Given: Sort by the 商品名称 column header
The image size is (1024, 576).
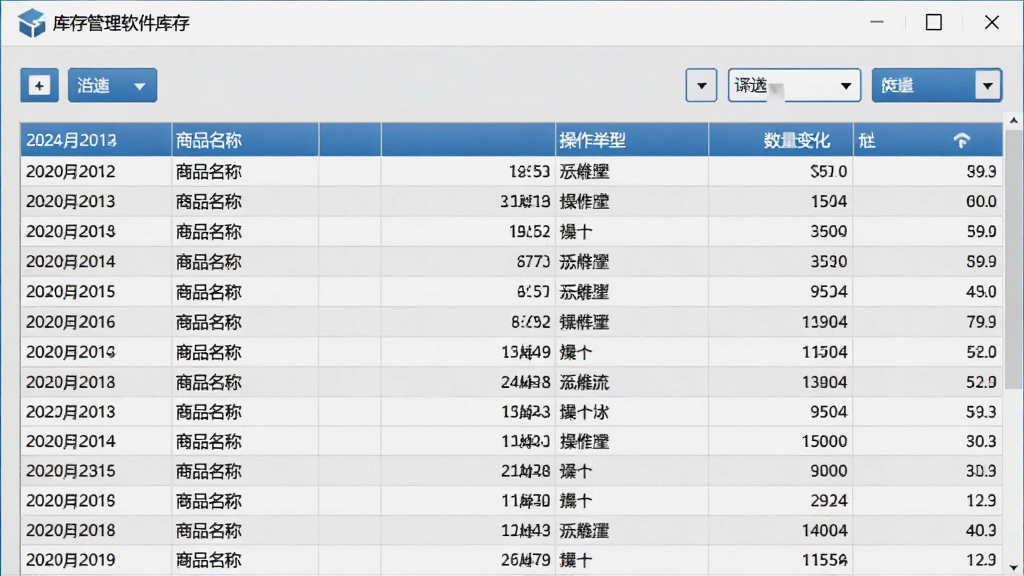Looking at the screenshot, I should pos(245,140).
